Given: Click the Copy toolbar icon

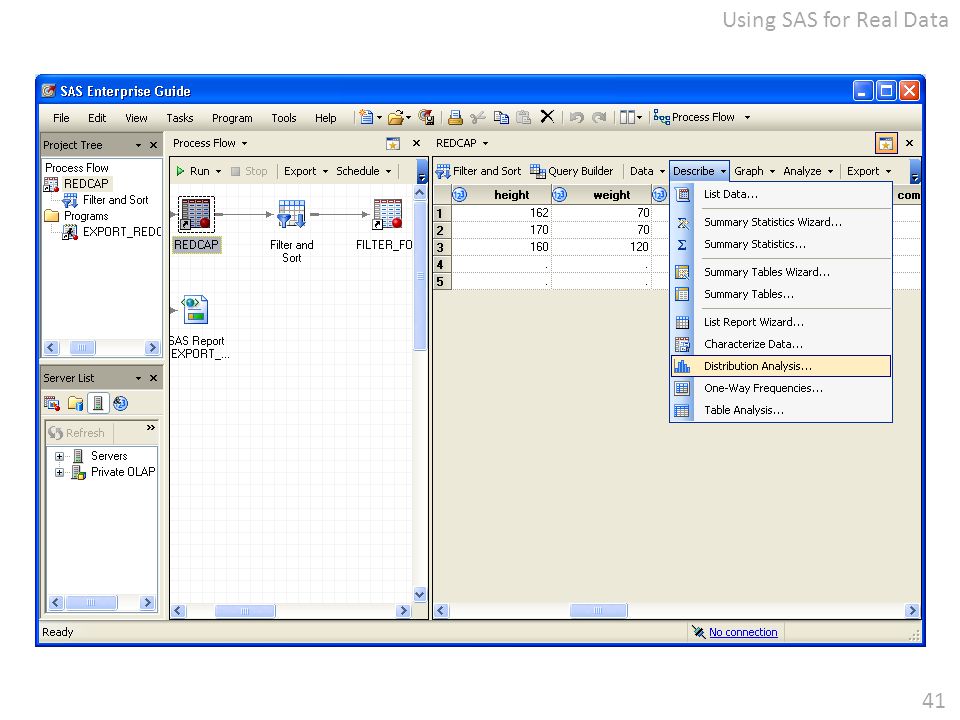Looking at the screenshot, I should (x=501, y=117).
